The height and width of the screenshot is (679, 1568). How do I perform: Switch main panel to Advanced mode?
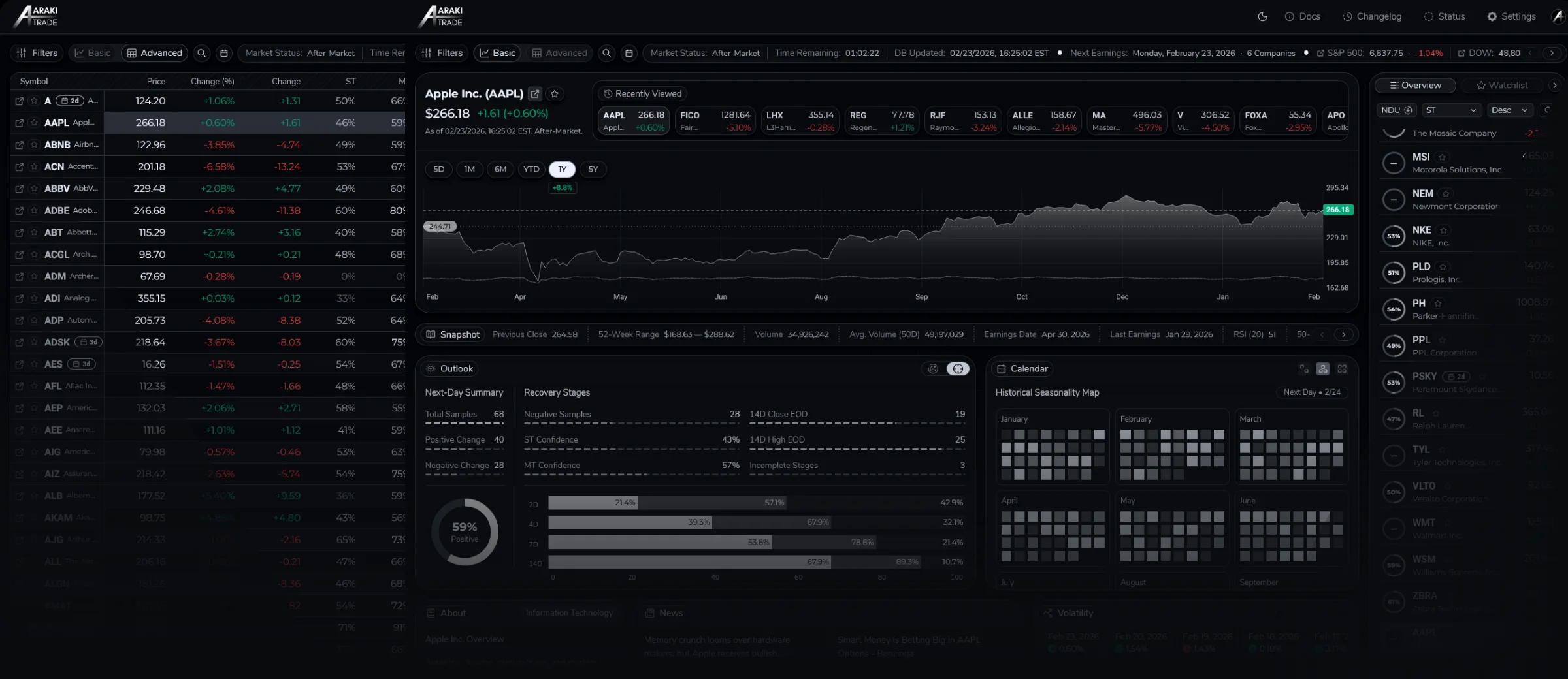click(559, 53)
